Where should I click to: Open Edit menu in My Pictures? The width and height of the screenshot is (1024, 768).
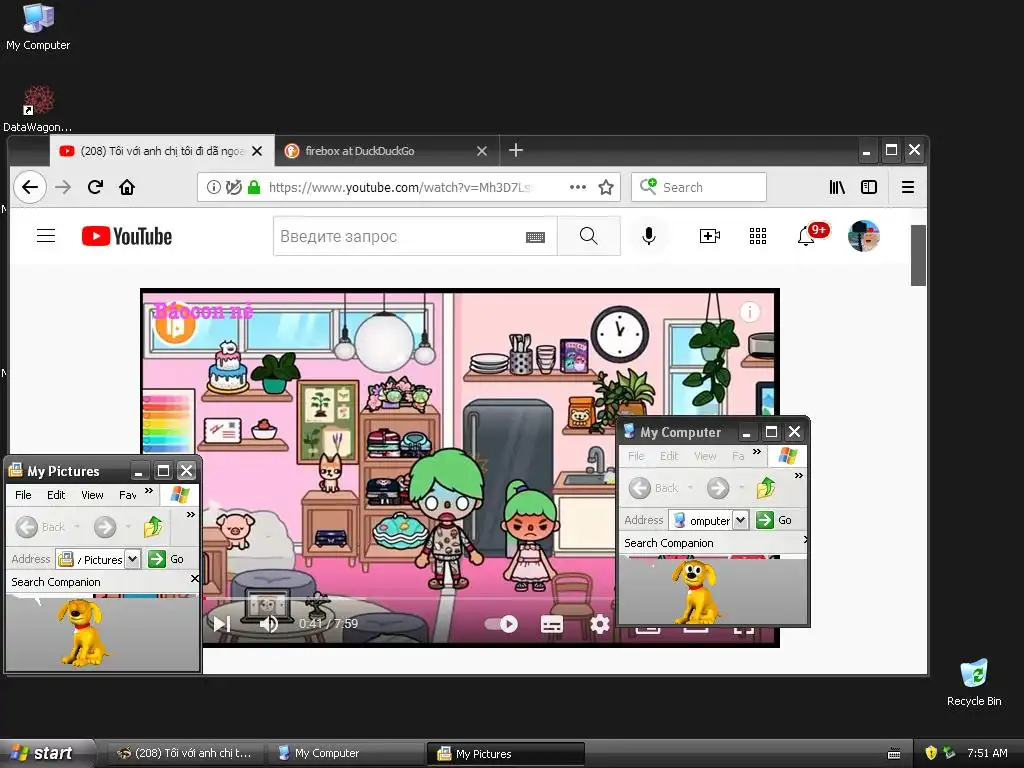(x=56, y=495)
